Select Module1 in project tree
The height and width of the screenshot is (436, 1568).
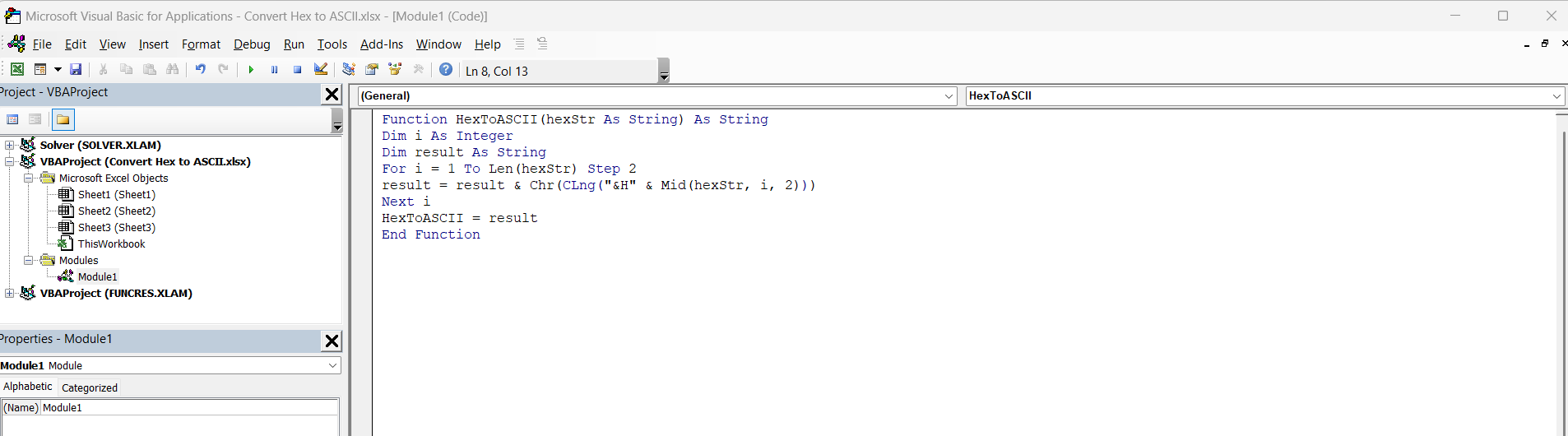pos(97,277)
